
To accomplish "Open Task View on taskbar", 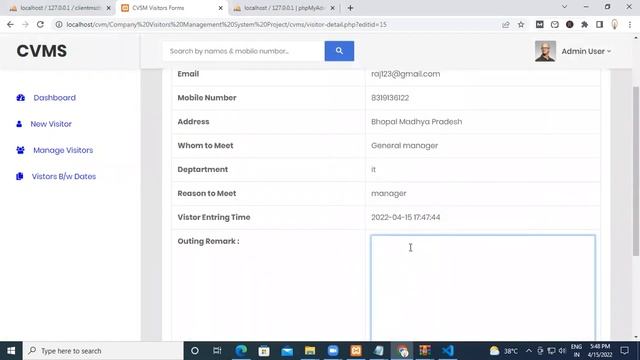I will [x=217, y=351].
